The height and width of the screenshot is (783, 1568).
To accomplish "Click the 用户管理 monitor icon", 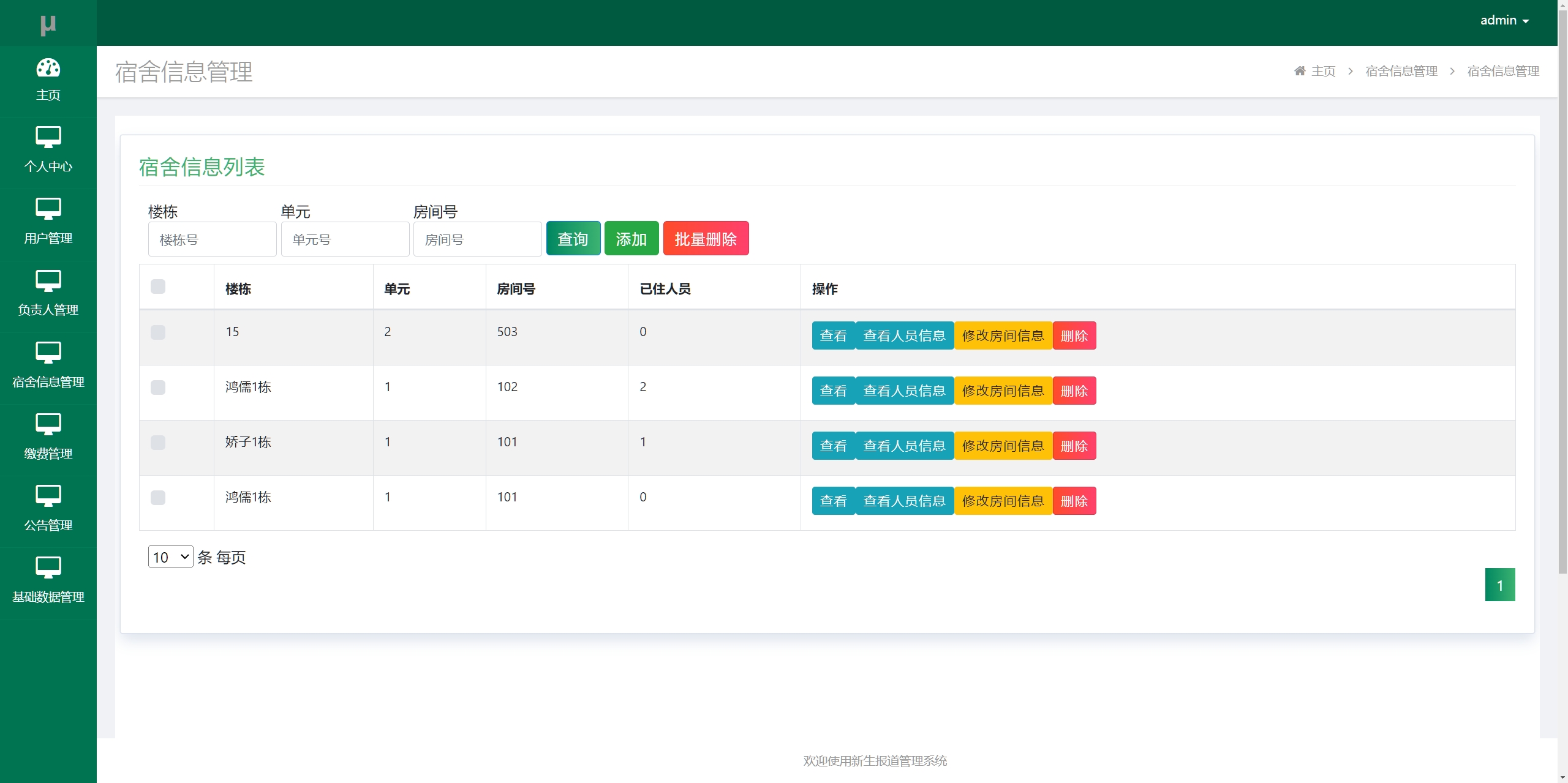I will pyautogui.click(x=48, y=209).
